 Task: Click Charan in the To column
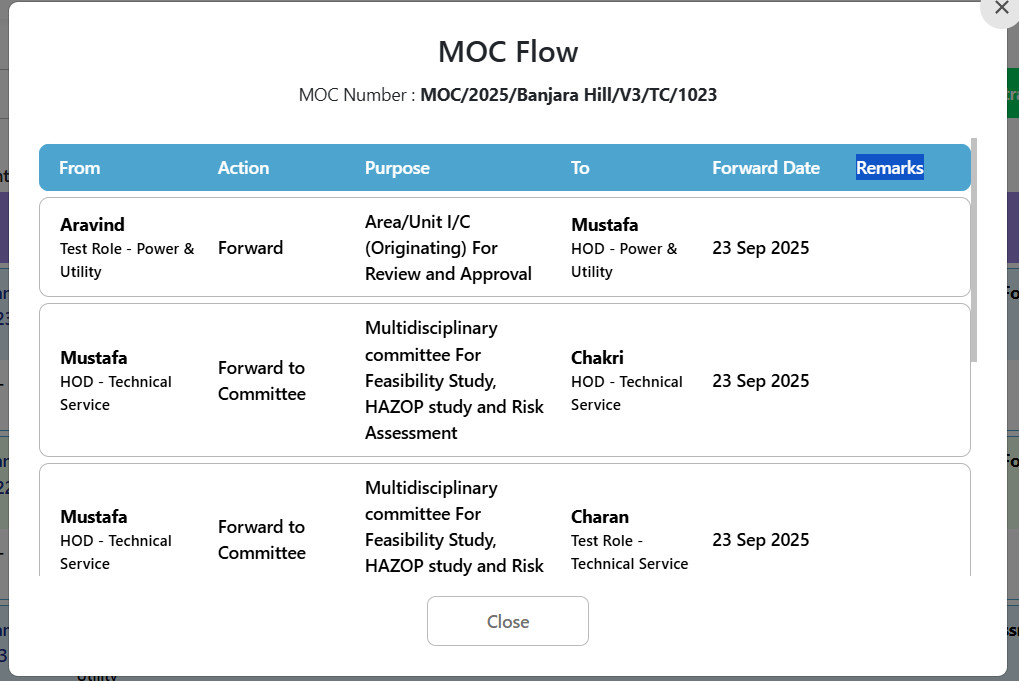click(600, 517)
